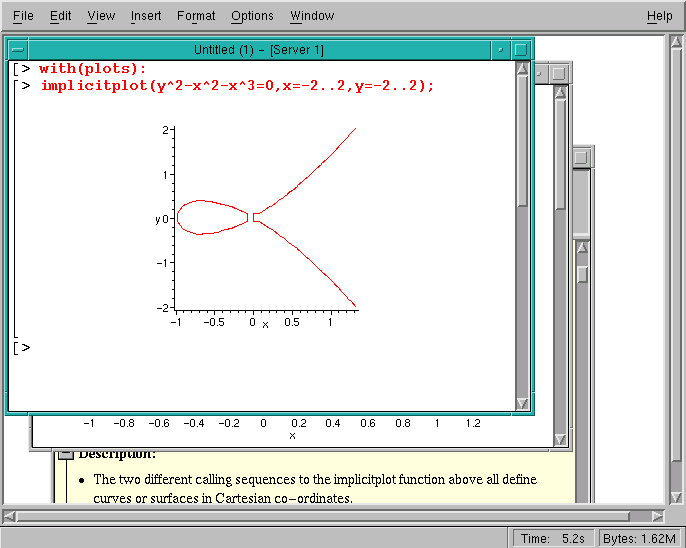Open the Help menu

659,16
